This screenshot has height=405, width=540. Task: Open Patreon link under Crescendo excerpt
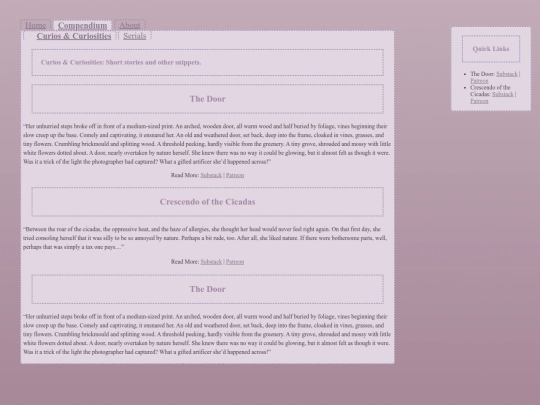point(235,262)
